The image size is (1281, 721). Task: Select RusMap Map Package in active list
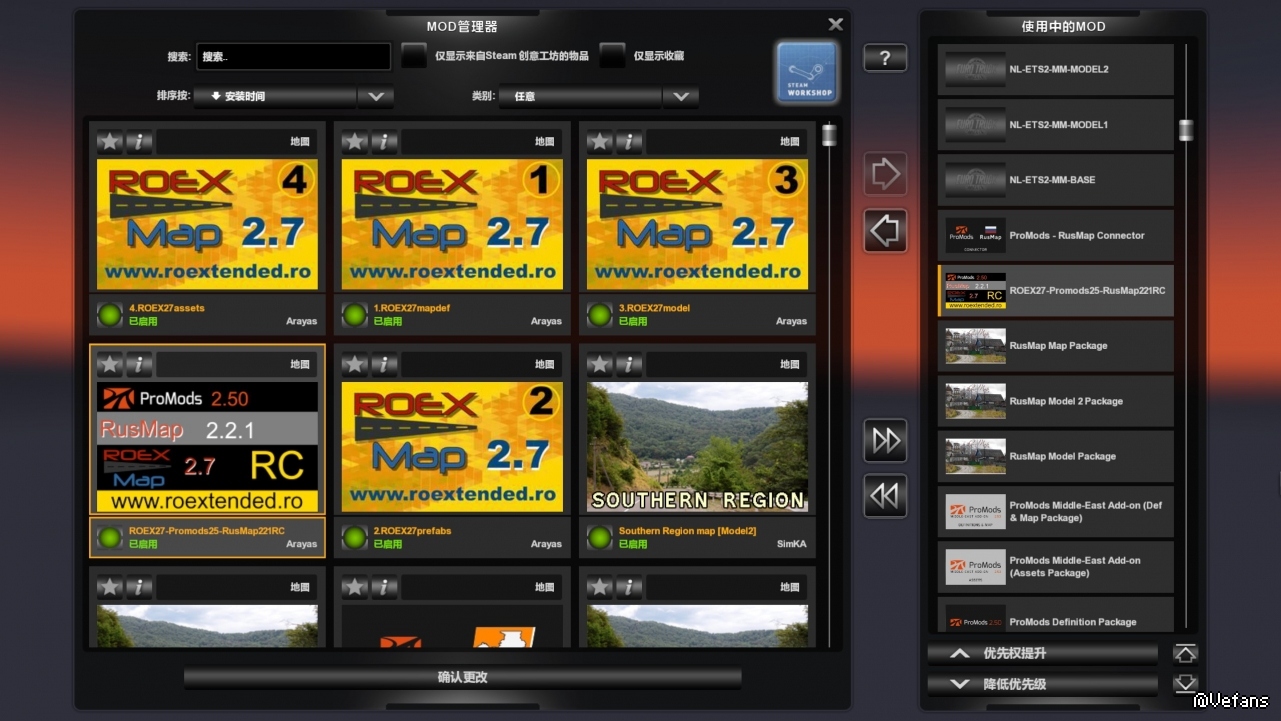(1055, 346)
